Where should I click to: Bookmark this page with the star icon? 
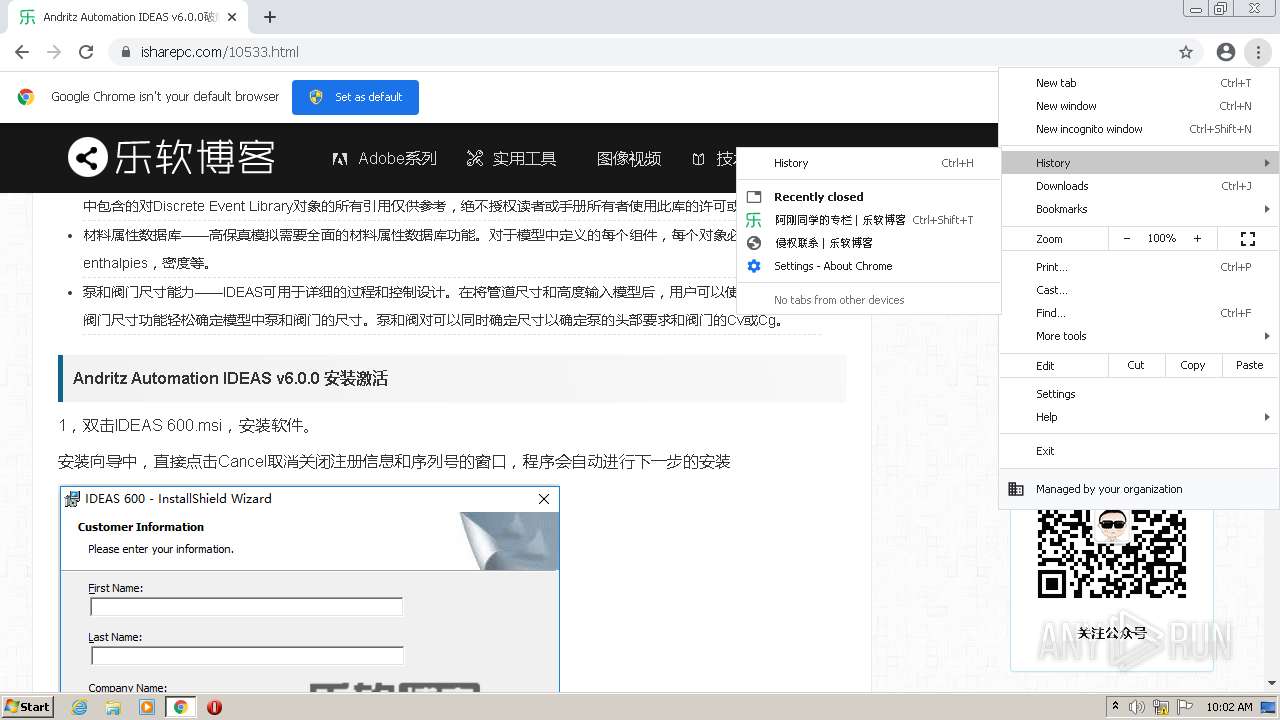(x=1186, y=52)
